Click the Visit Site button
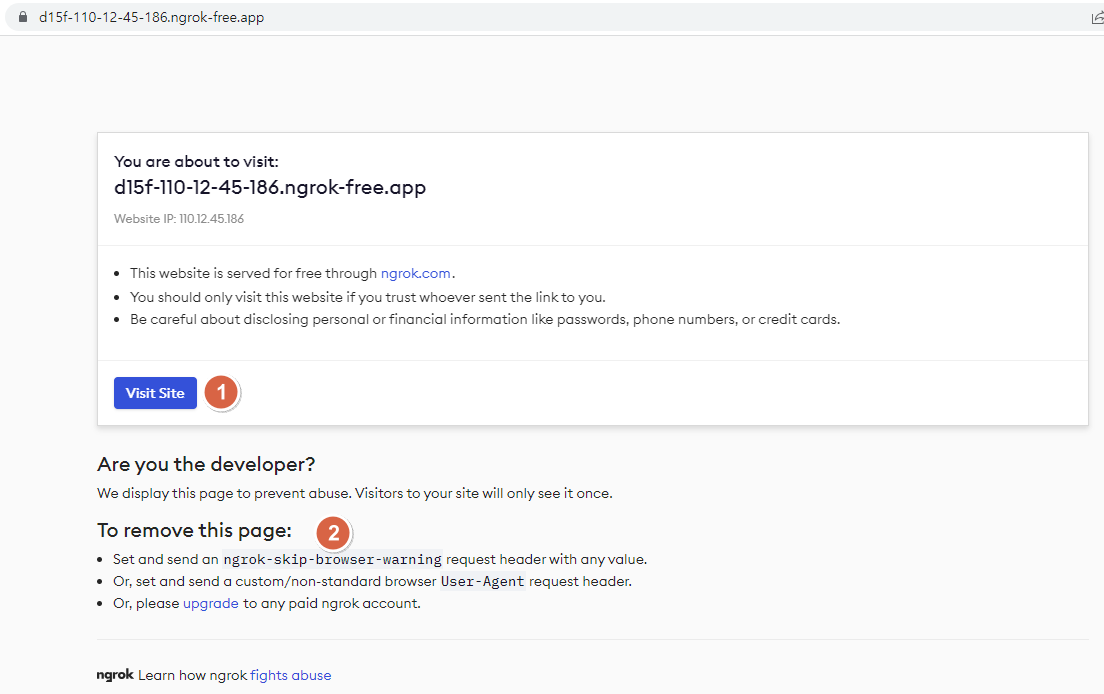This screenshot has height=694, width=1104. coord(155,393)
